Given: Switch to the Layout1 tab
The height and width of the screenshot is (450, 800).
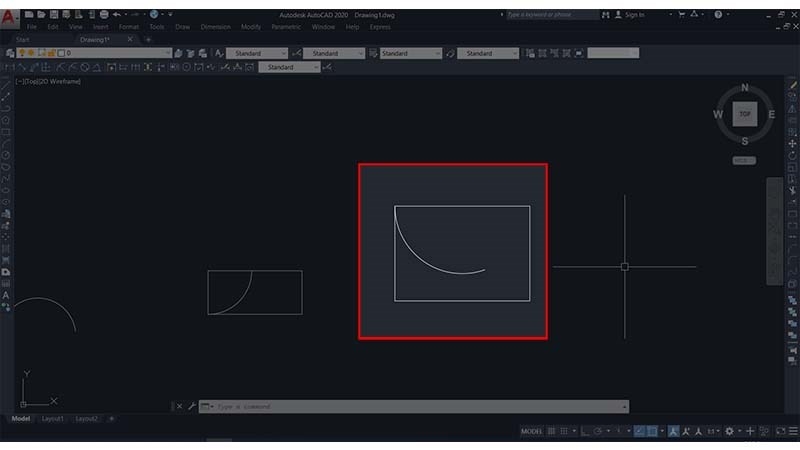Looking at the screenshot, I should pos(53,419).
